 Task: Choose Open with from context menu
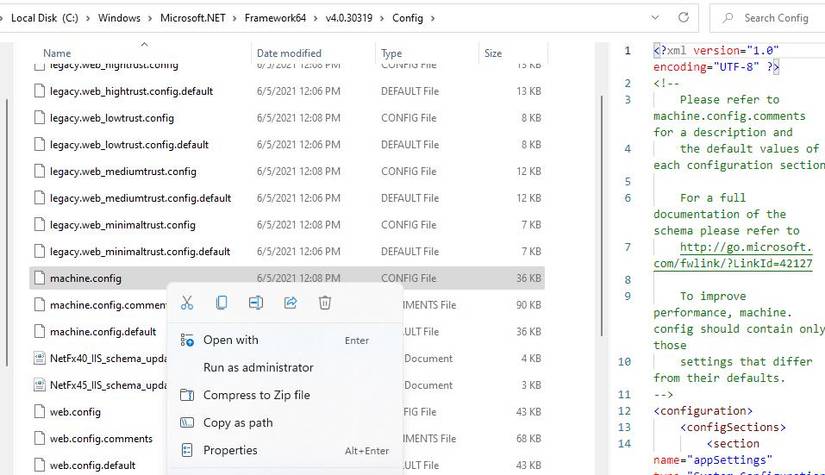pyautogui.click(x=285, y=340)
